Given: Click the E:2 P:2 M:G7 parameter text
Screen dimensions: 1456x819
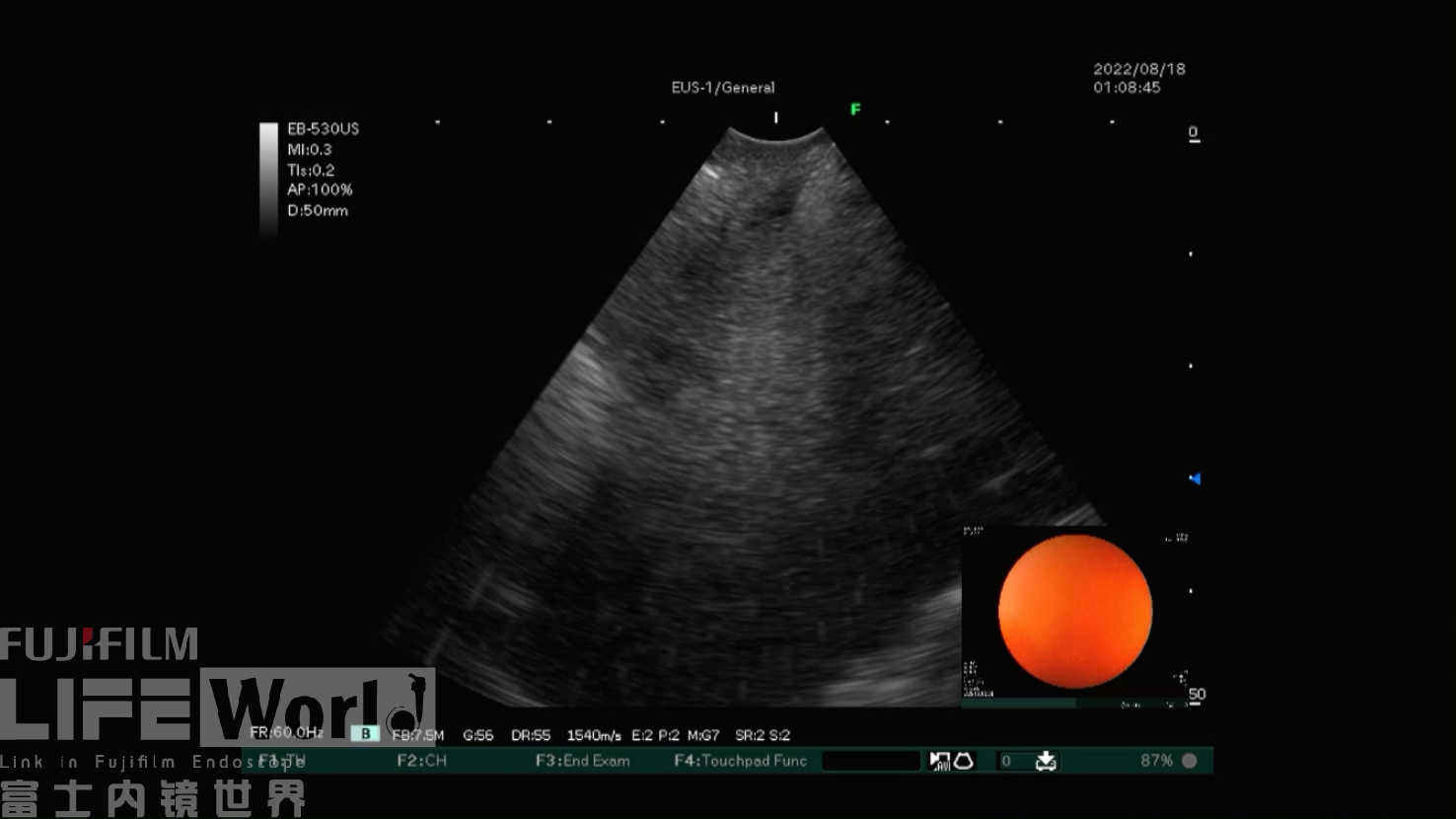Looking at the screenshot, I should (676, 735).
